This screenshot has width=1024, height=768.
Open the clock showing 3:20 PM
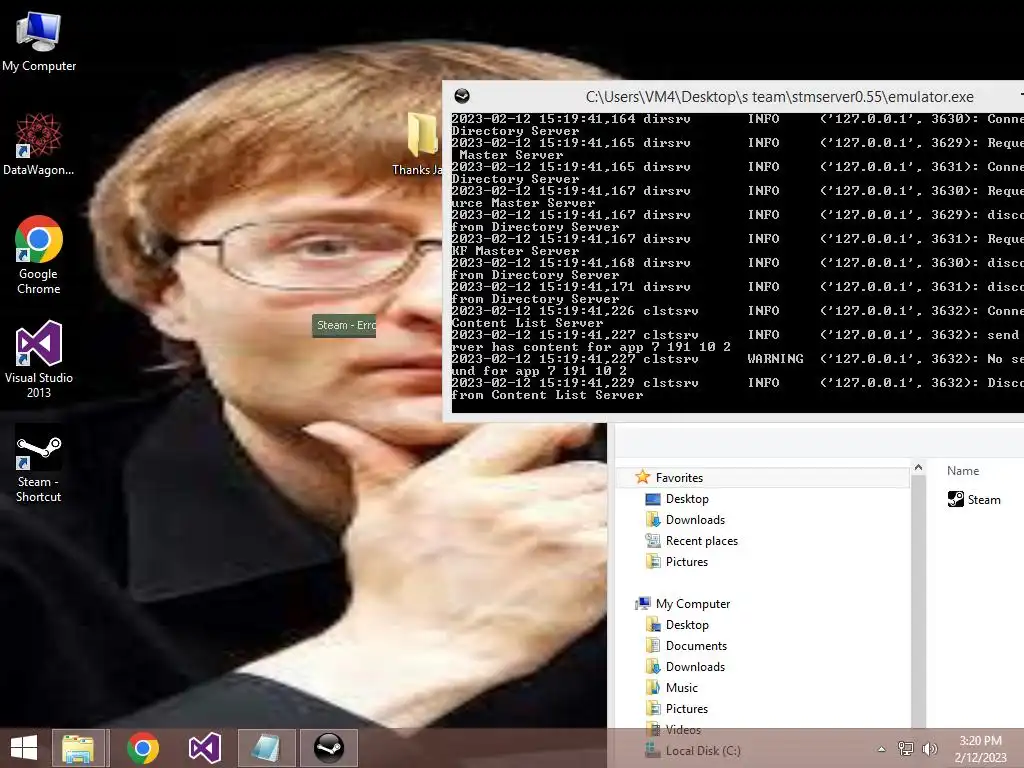click(x=980, y=749)
